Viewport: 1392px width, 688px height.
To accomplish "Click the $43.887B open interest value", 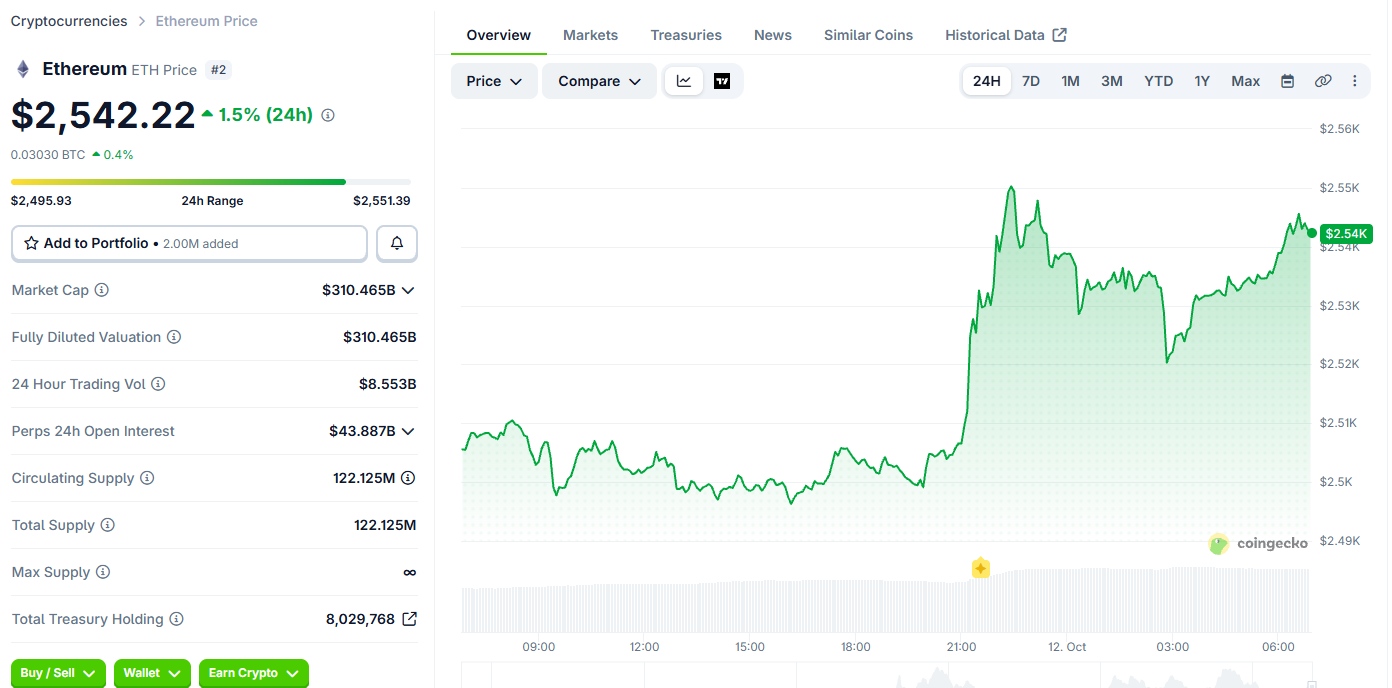I will (362, 431).
